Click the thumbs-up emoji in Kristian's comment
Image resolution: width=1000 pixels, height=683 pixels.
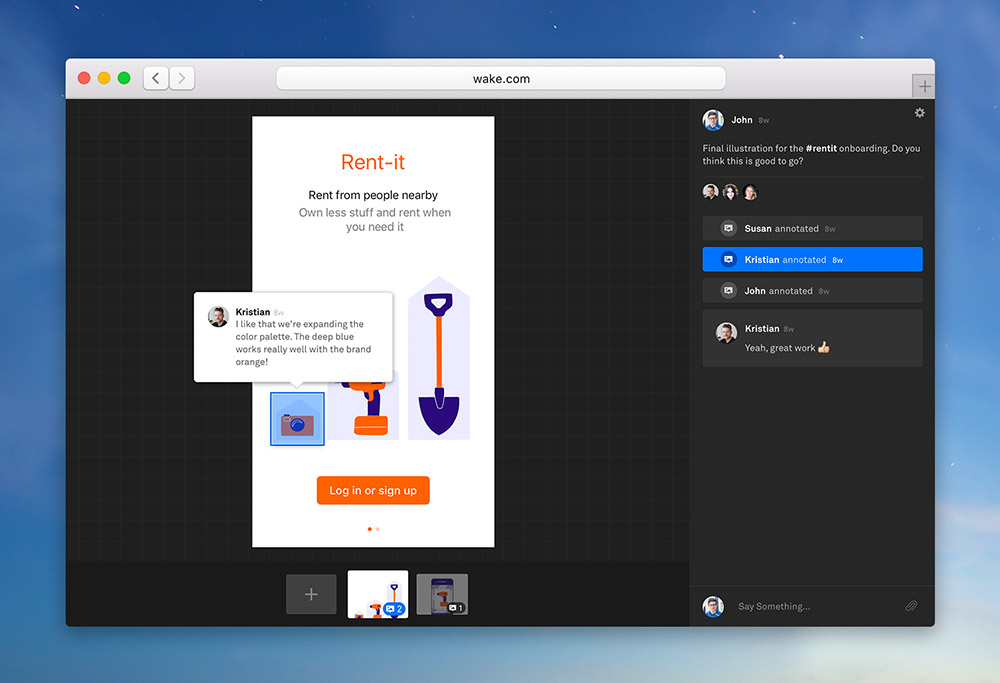(824, 347)
